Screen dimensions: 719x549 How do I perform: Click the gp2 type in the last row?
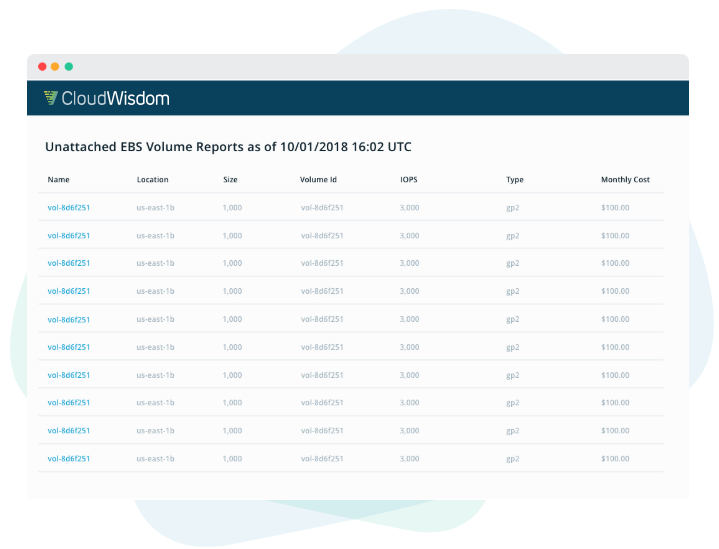tap(513, 459)
